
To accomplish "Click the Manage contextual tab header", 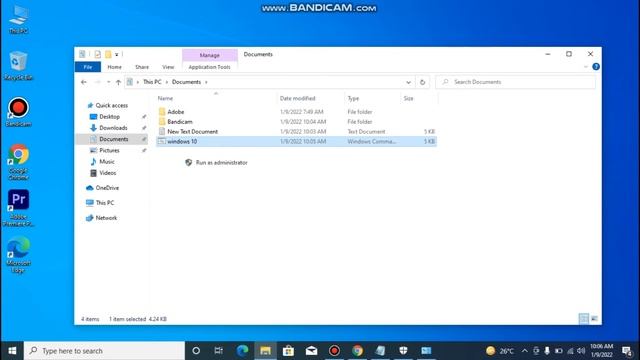I will (210, 55).
